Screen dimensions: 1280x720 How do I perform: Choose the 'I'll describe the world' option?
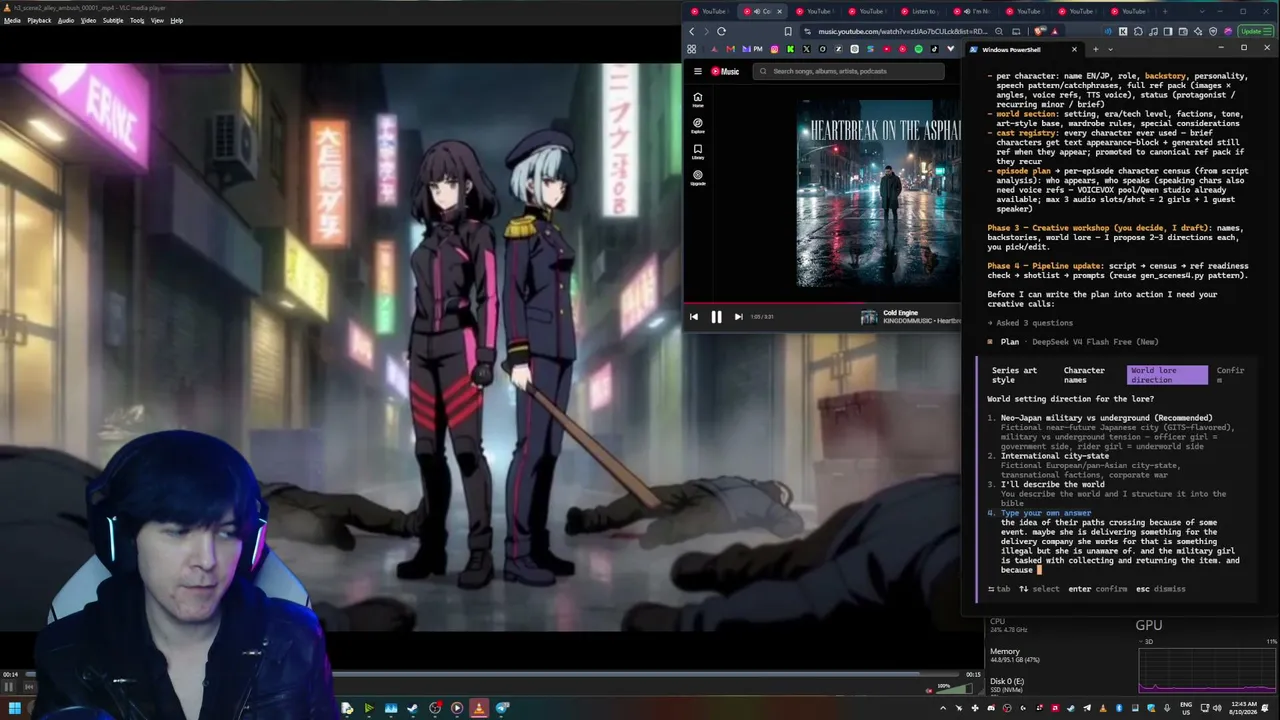[x=1053, y=485]
